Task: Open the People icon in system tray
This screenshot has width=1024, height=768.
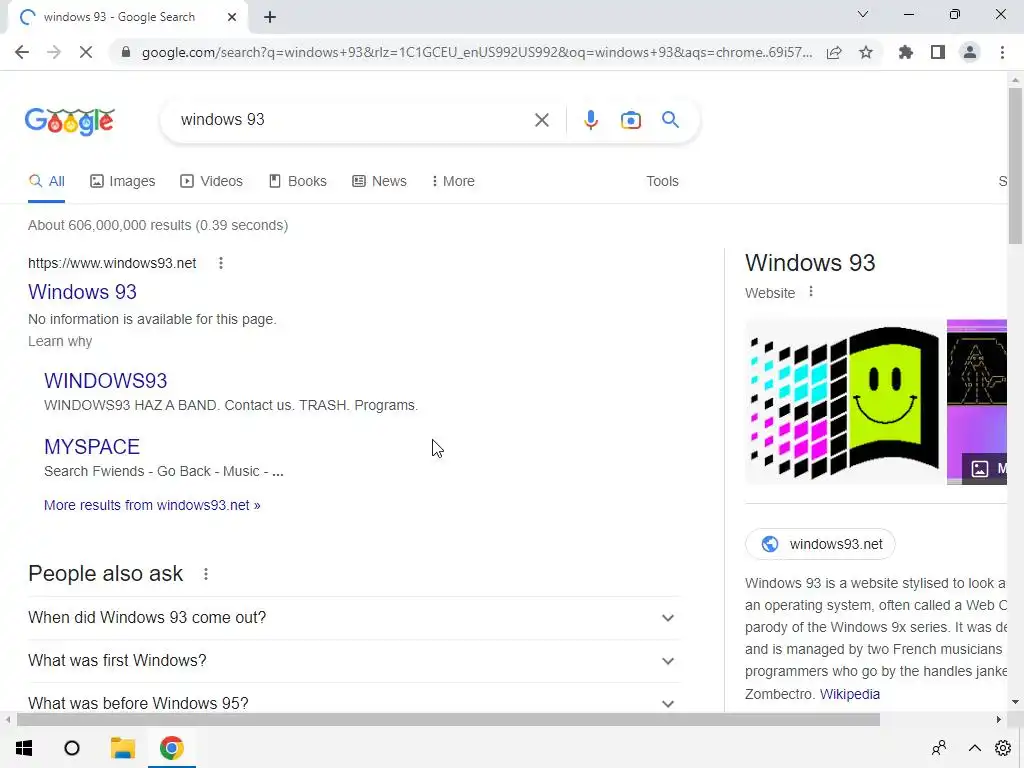Action: pos(939,748)
